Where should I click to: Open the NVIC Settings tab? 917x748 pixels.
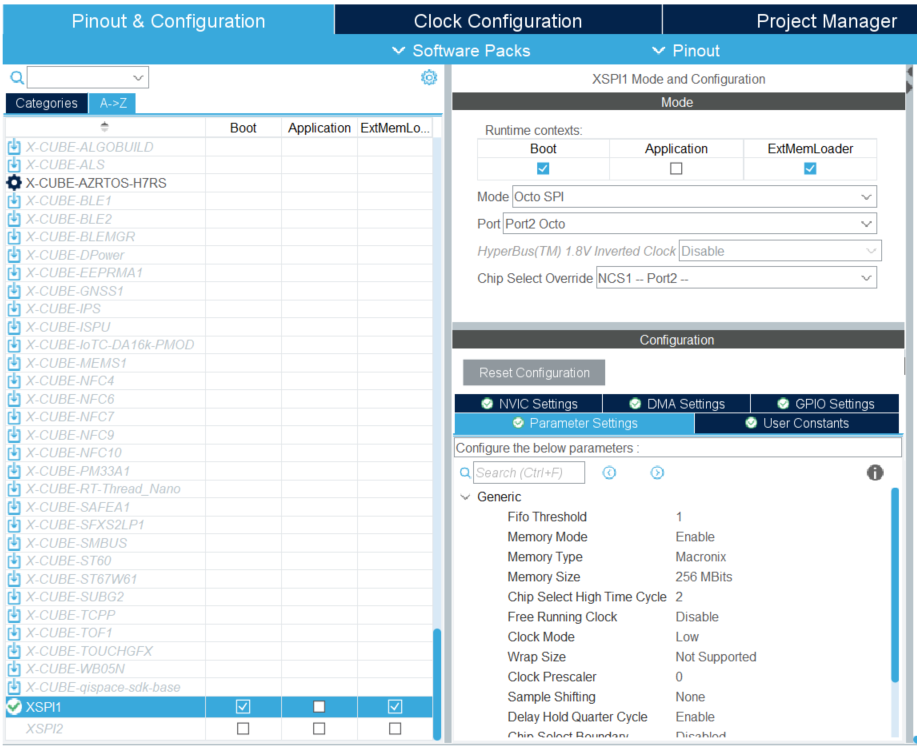tap(528, 404)
